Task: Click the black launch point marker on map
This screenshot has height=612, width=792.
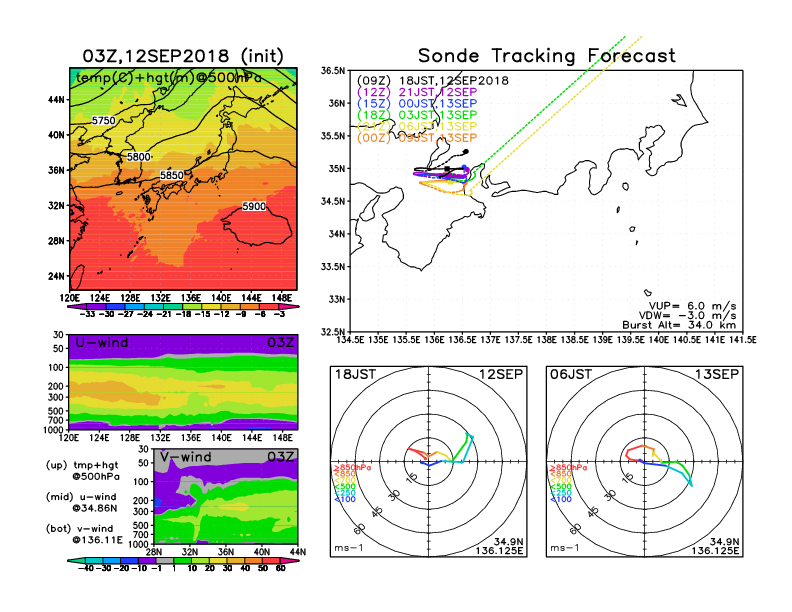Action: pos(466,151)
